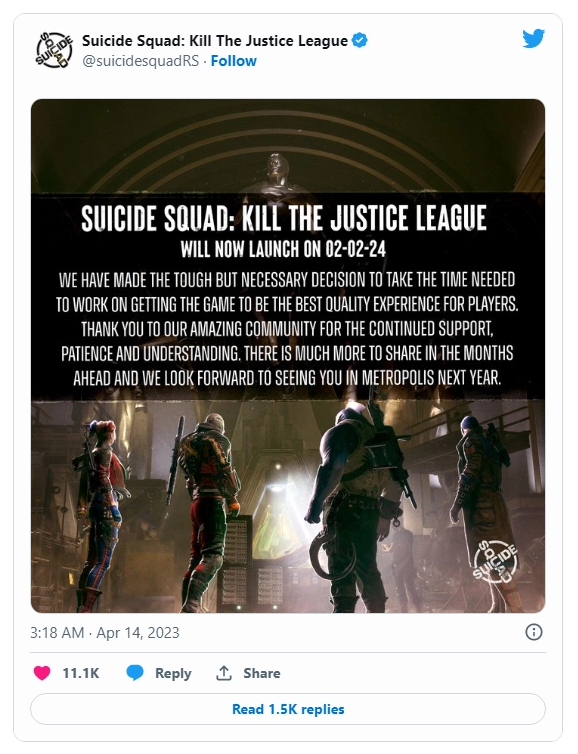
Task: Open the Read 1.5K replies button
Action: point(288,709)
